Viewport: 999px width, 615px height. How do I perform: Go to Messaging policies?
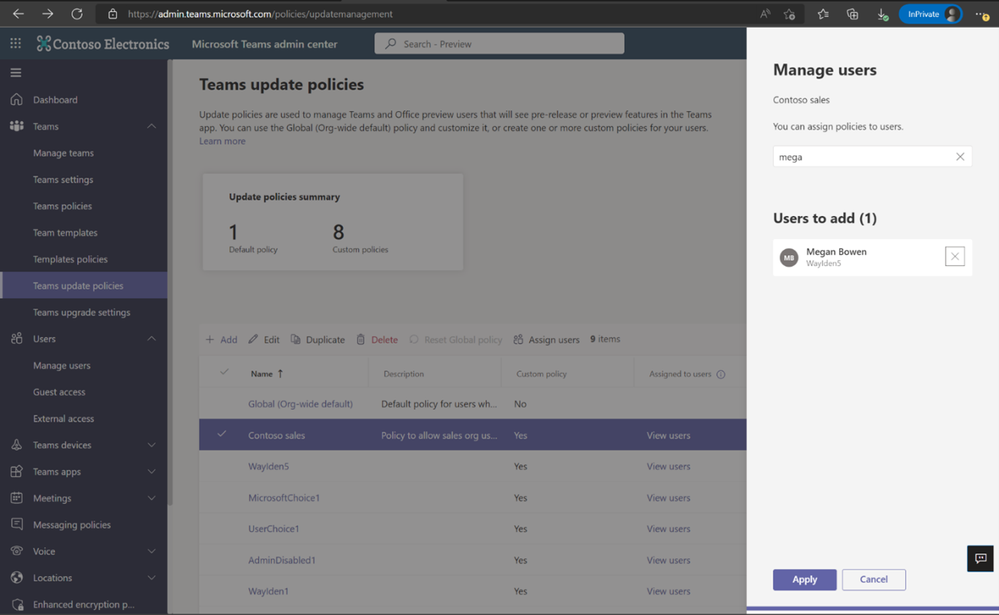point(71,525)
